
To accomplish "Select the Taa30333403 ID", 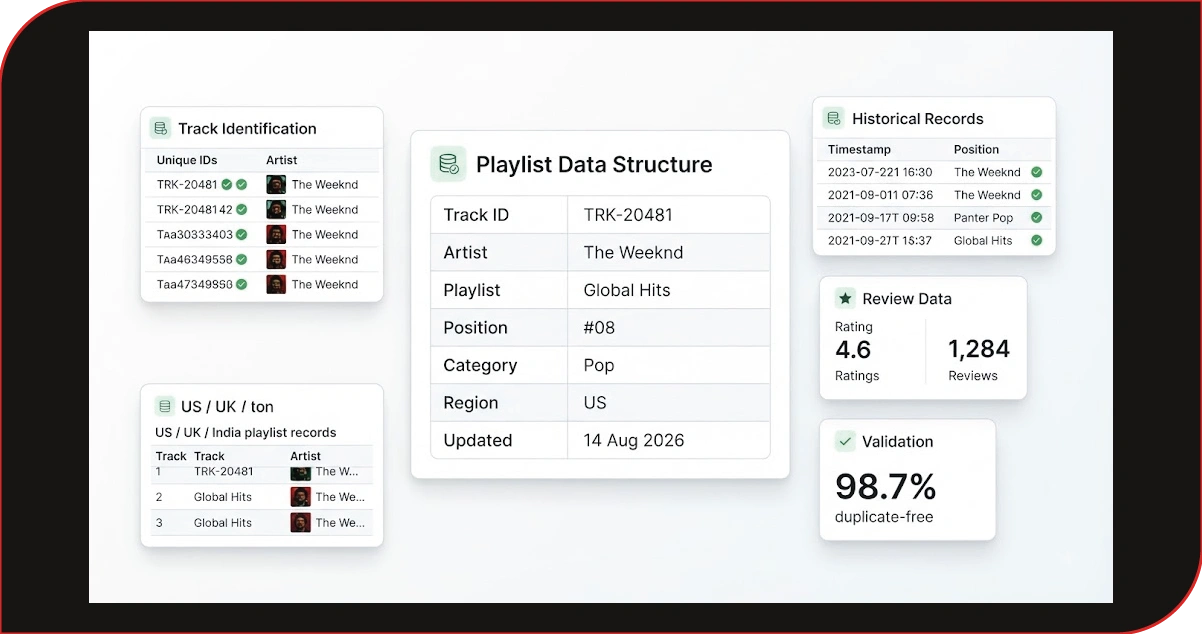I will click(x=195, y=235).
